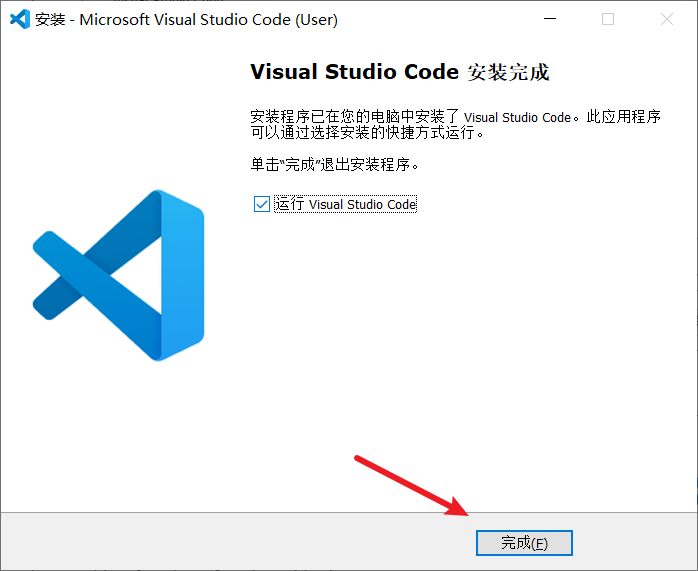Minimize the installer window
698x571 pixels.
click(x=550, y=19)
